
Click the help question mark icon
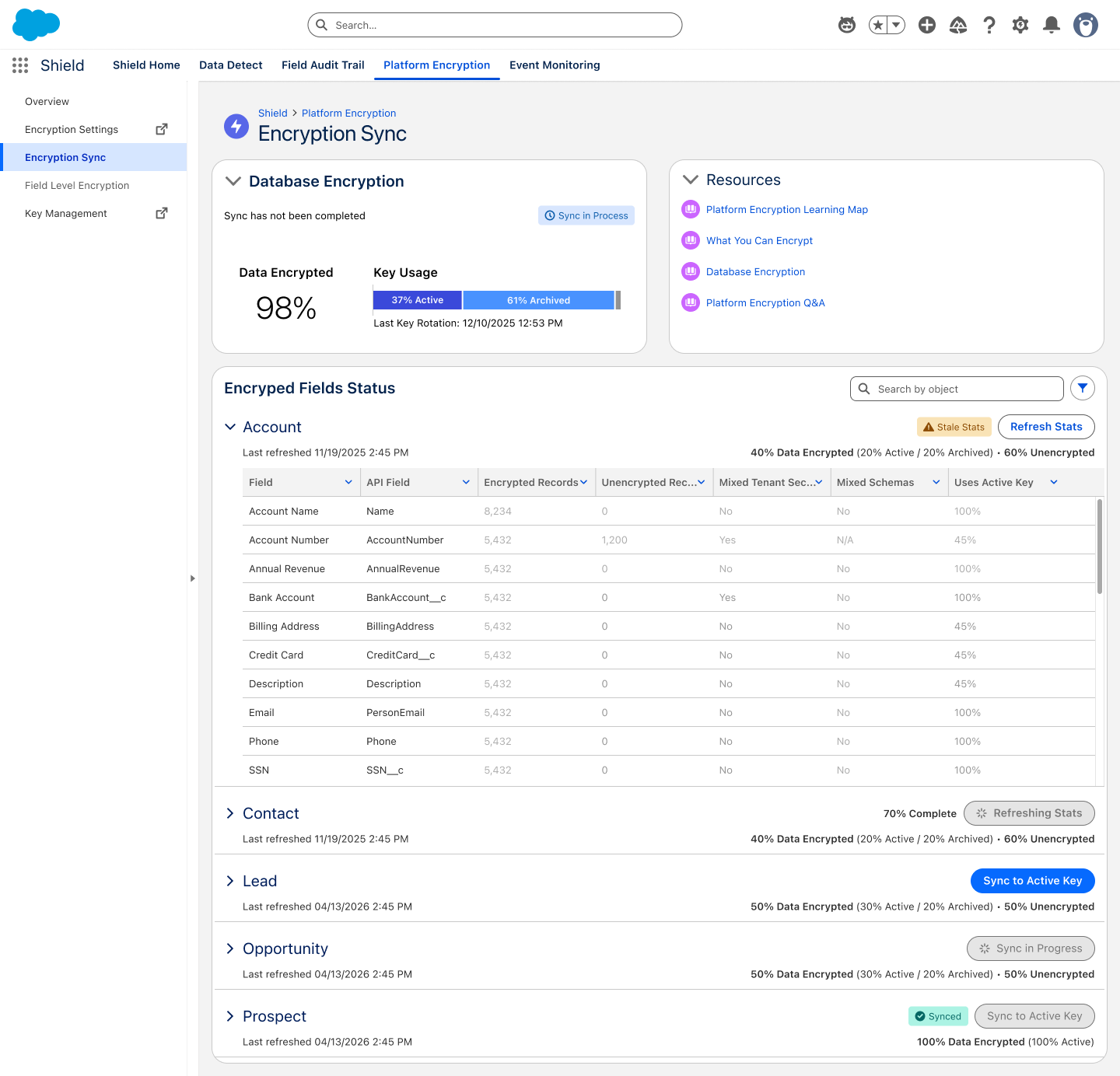coord(989,25)
